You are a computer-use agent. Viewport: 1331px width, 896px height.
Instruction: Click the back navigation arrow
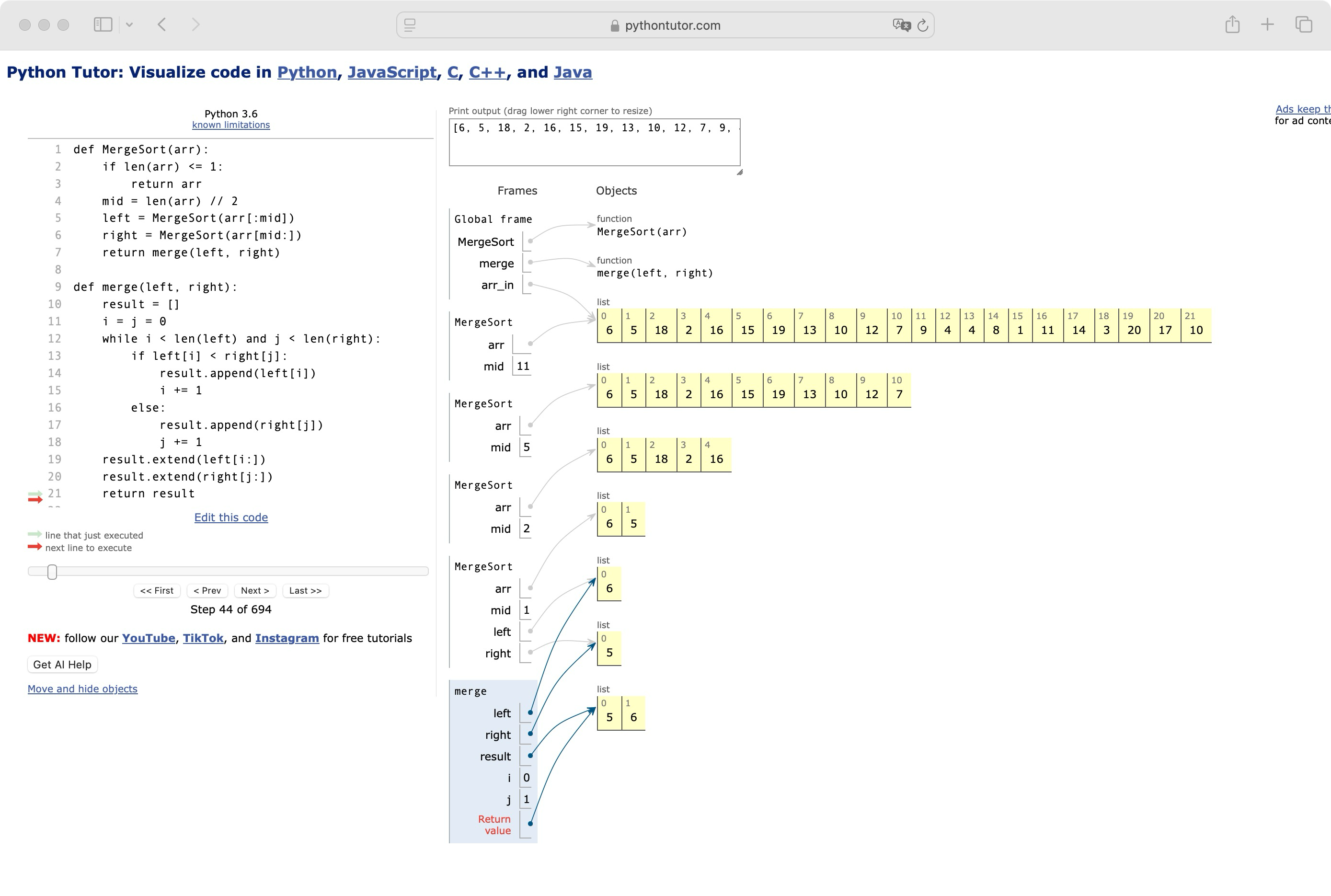pos(161,24)
